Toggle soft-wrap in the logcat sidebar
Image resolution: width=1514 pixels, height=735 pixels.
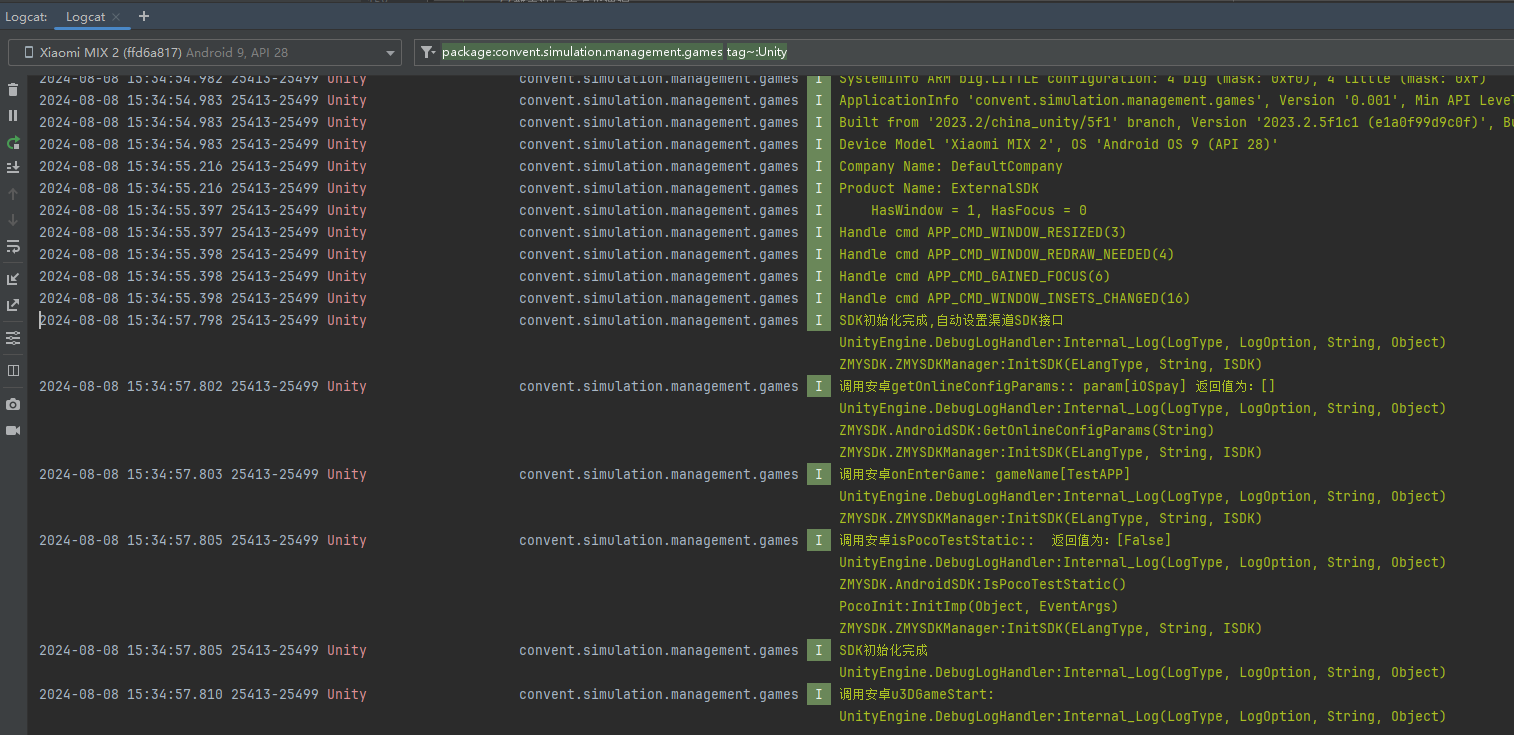click(x=13, y=245)
